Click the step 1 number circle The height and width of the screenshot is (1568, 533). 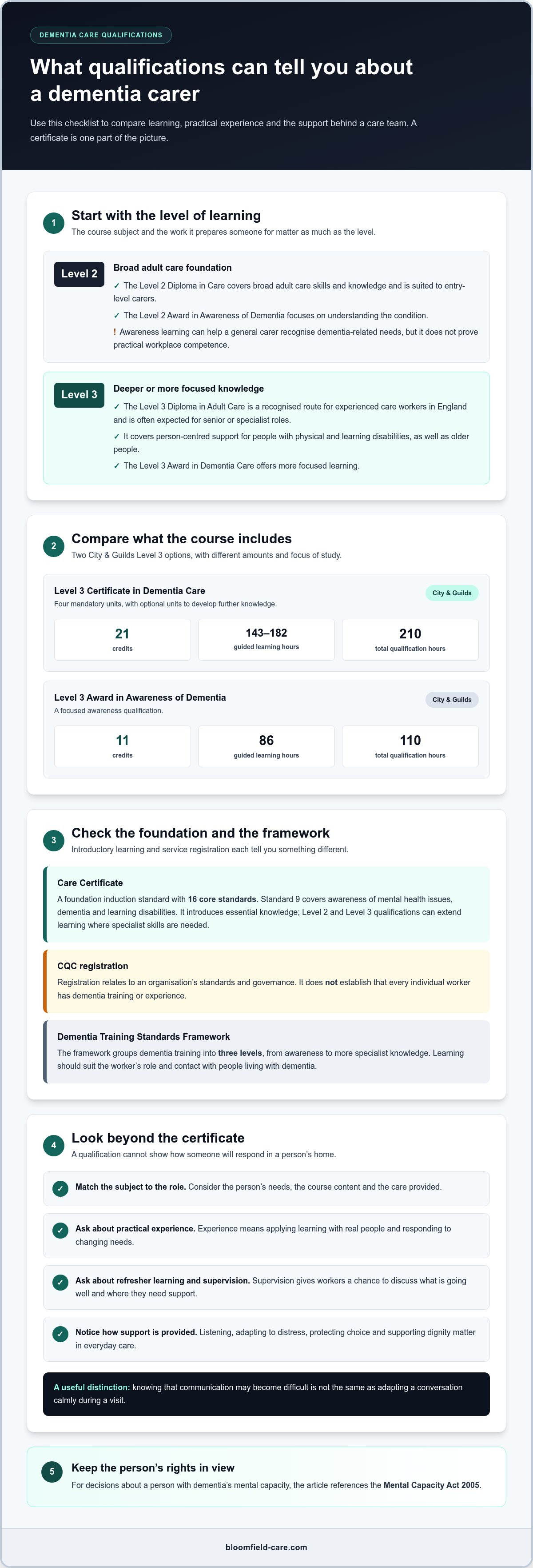pos(54,223)
